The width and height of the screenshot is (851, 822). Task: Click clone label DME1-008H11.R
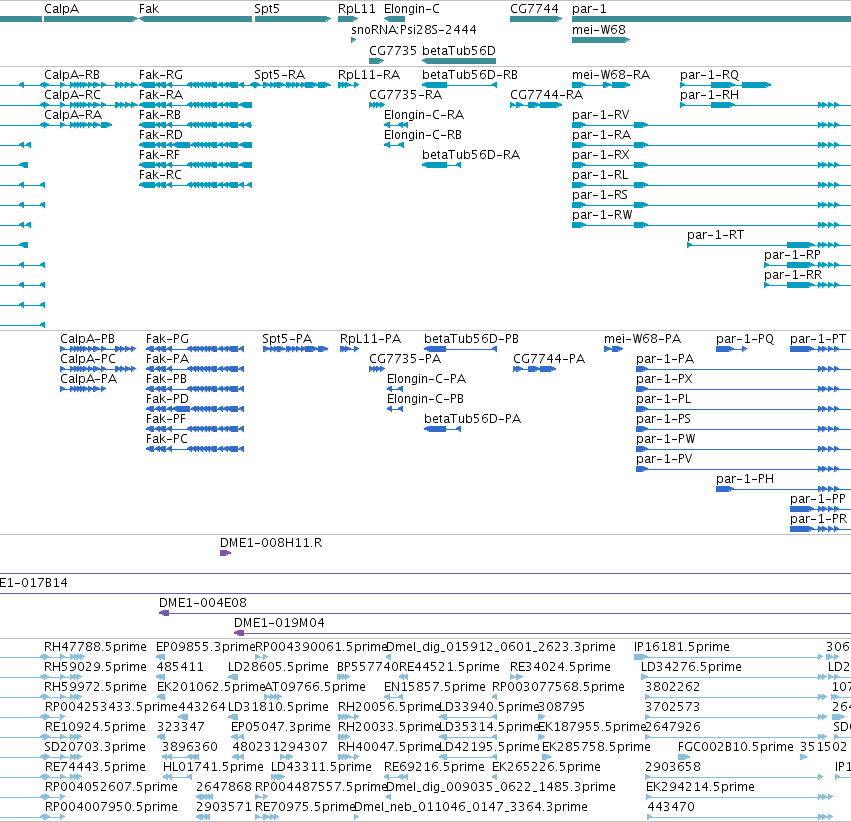pyautogui.click(x=271, y=543)
